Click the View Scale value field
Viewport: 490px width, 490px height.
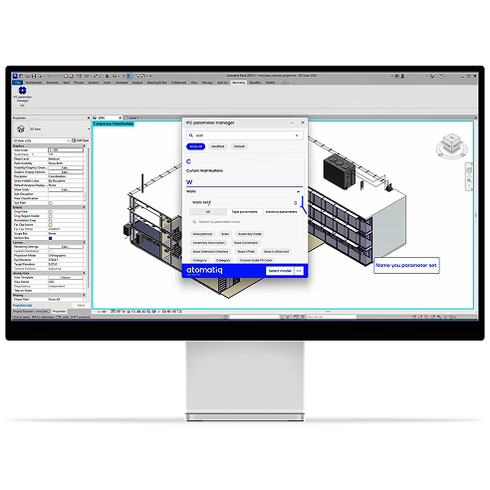point(66,150)
